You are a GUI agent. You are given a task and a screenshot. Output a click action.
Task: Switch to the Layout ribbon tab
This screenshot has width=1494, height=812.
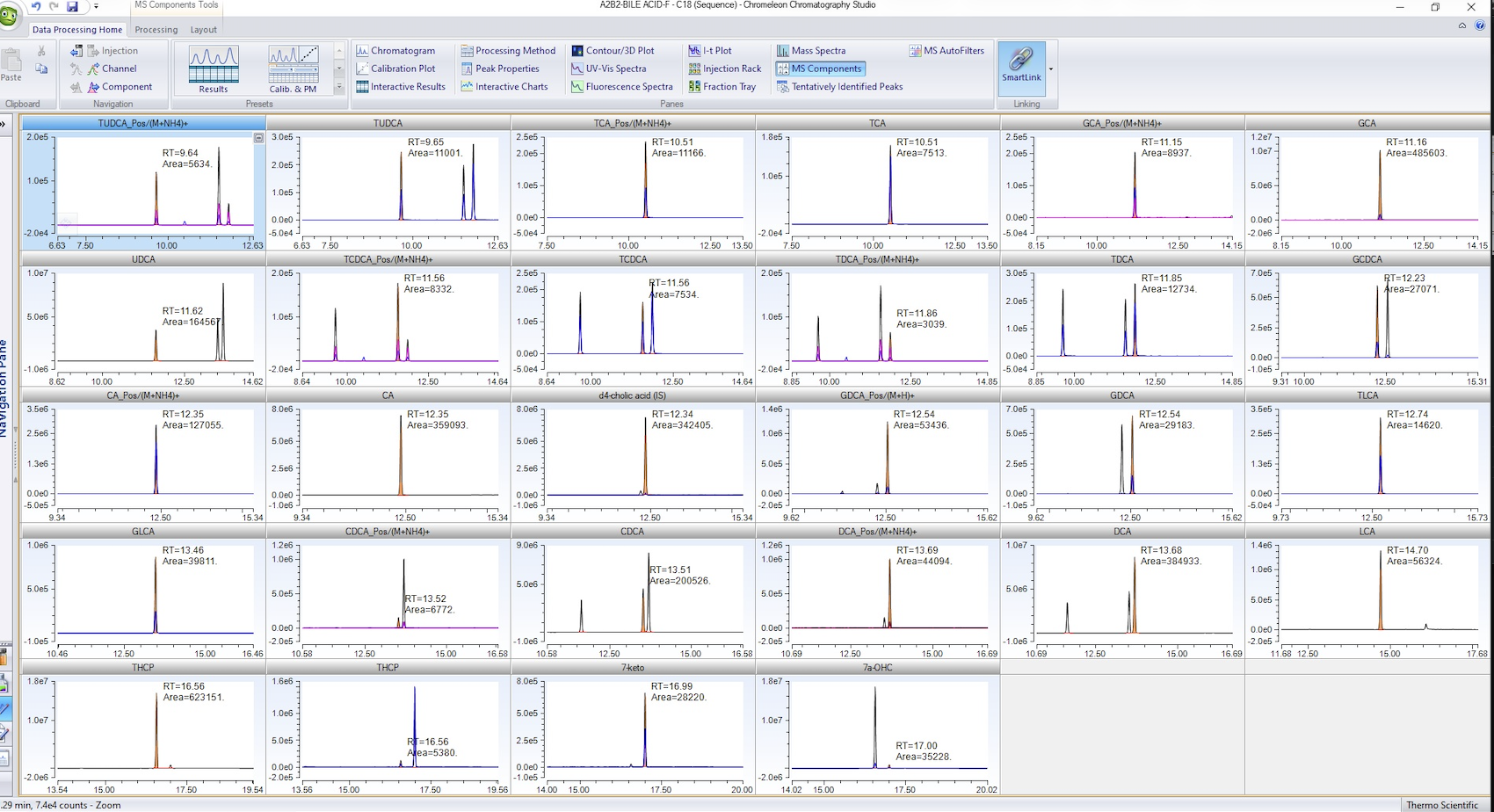click(203, 30)
